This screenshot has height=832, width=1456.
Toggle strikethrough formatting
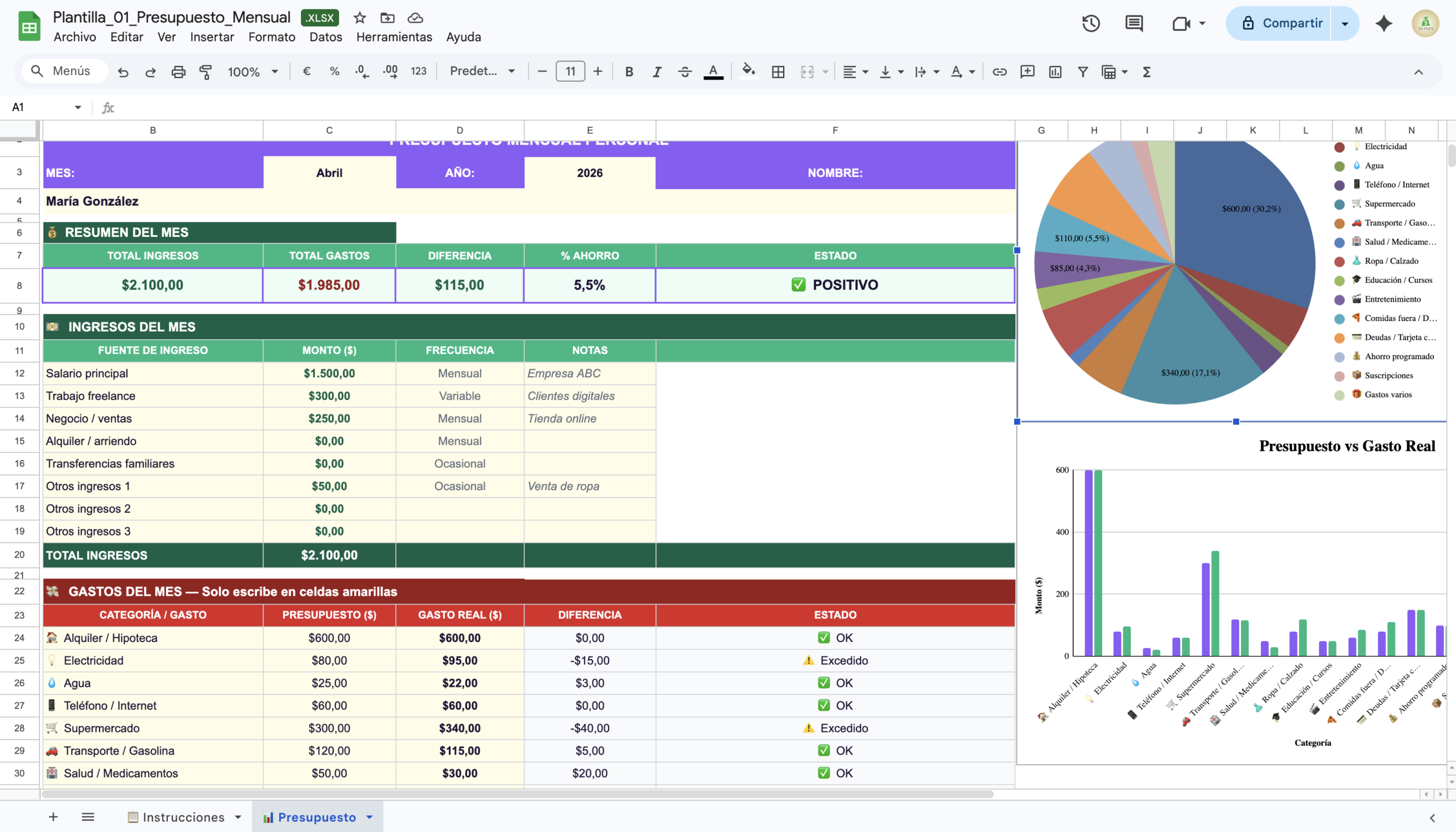pyautogui.click(x=685, y=72)
